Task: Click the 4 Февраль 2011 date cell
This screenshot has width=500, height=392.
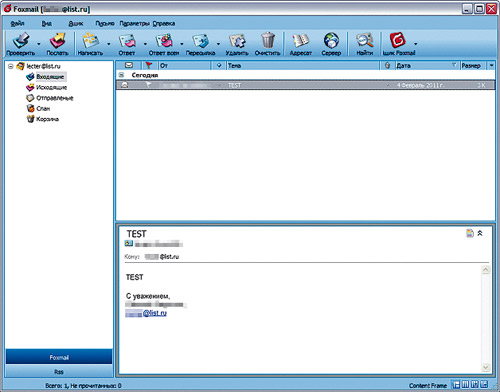Action: click(x=420, y=85)
